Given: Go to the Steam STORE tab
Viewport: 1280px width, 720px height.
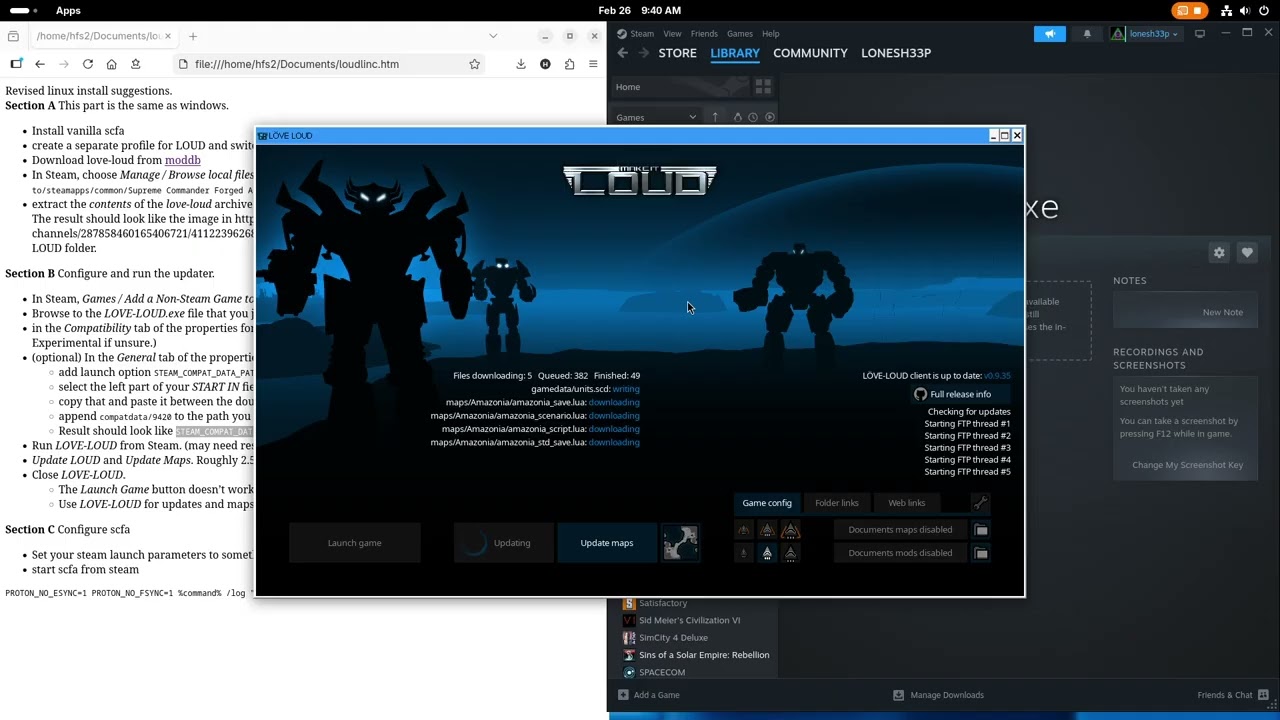Looking at the screenshot, I should click(677, 53).
